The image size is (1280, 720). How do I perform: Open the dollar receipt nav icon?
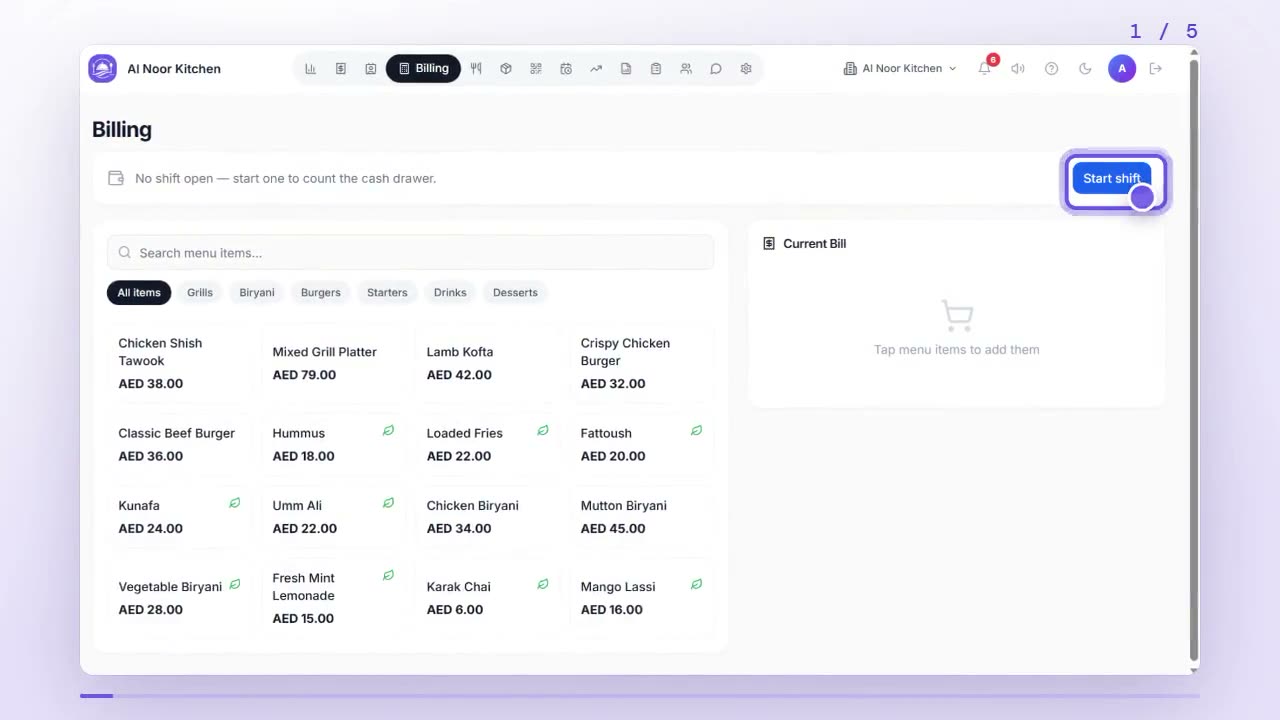tap(341, 69)
